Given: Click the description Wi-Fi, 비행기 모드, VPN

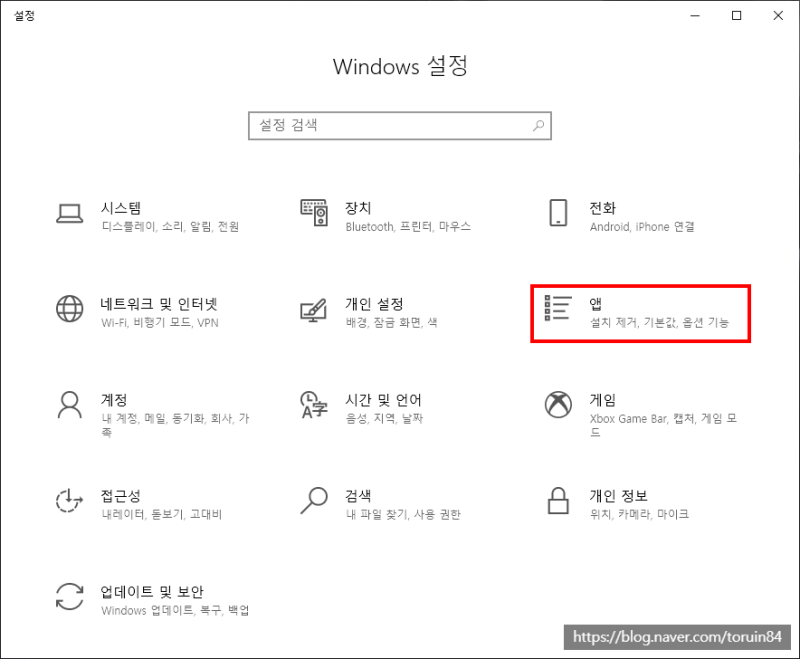Looking at the screenshot, I should [160, 322].
